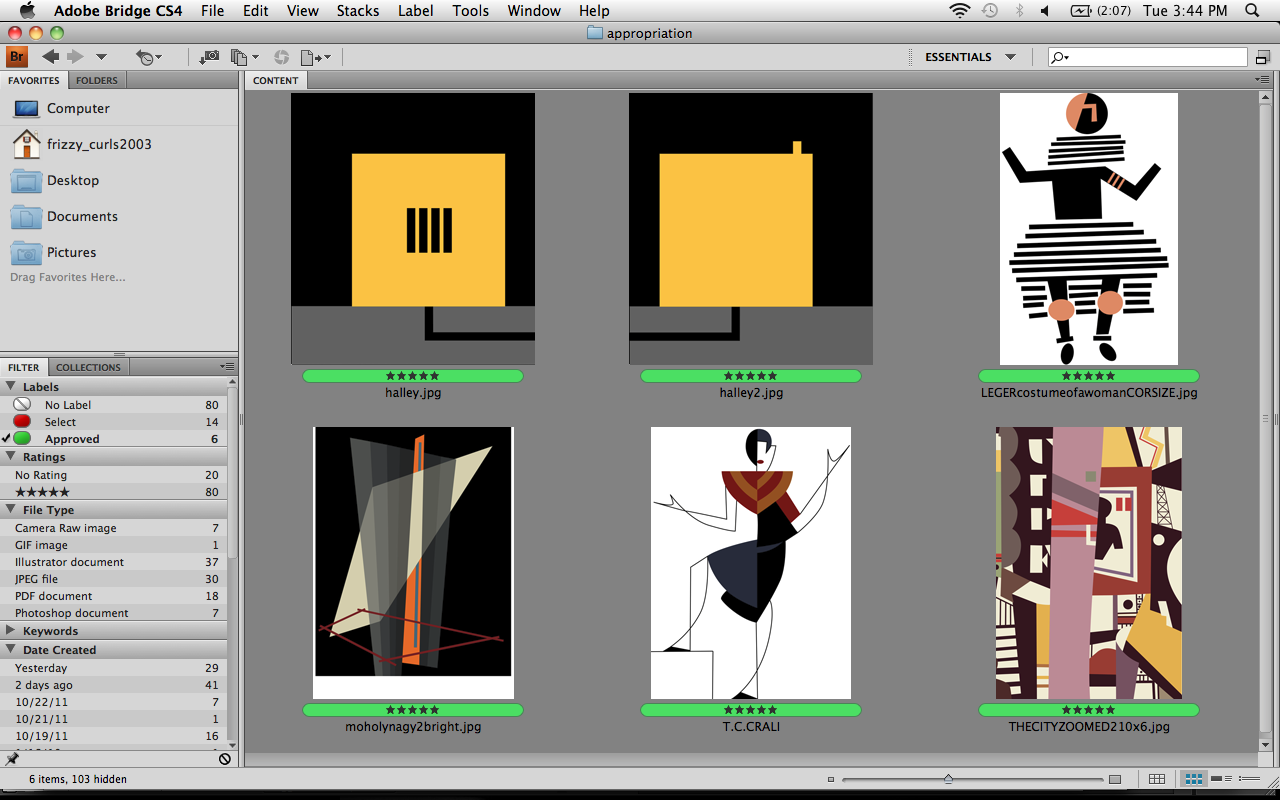Switch to view as thumbnails

click(x=1194, y=779)
